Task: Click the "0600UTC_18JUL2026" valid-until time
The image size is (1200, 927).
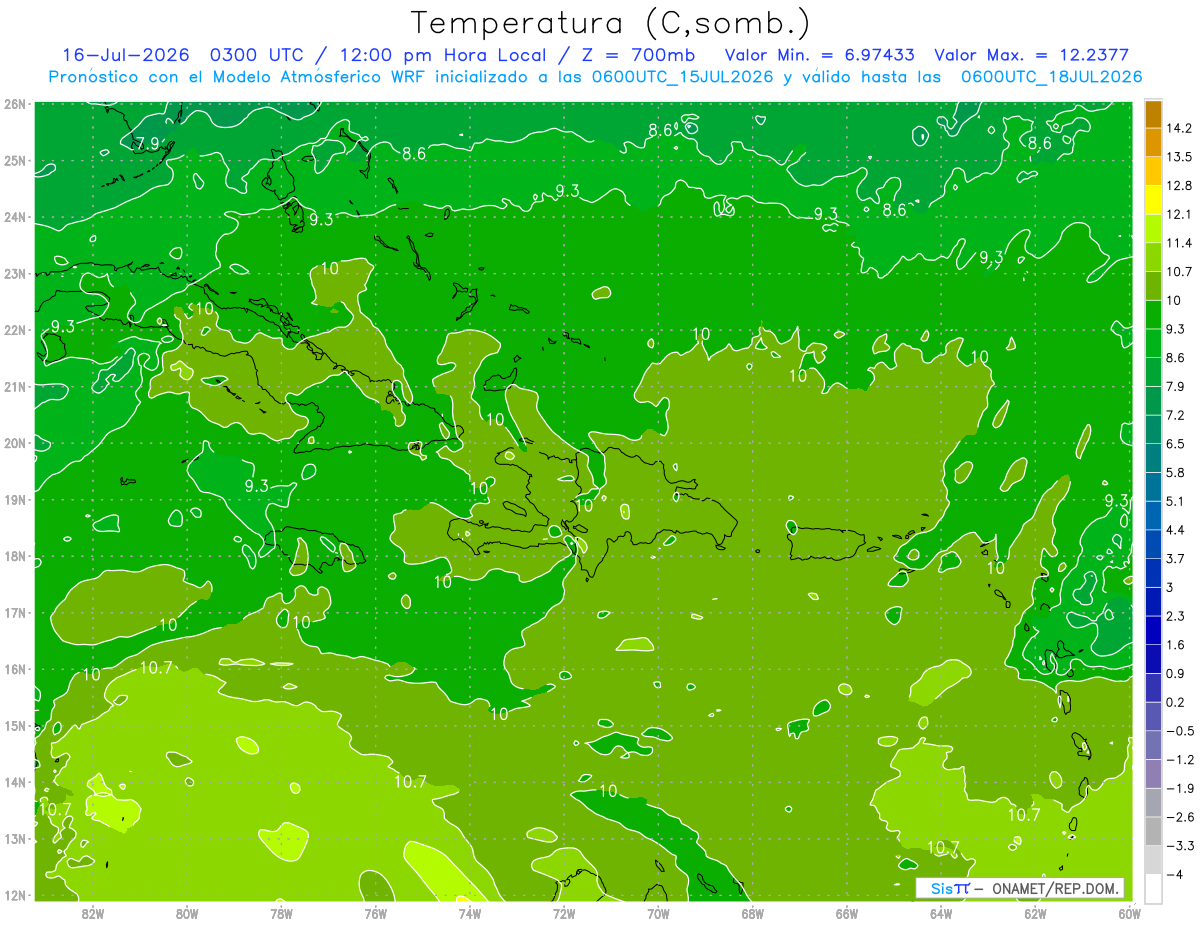Action: tap(1051, 76)
